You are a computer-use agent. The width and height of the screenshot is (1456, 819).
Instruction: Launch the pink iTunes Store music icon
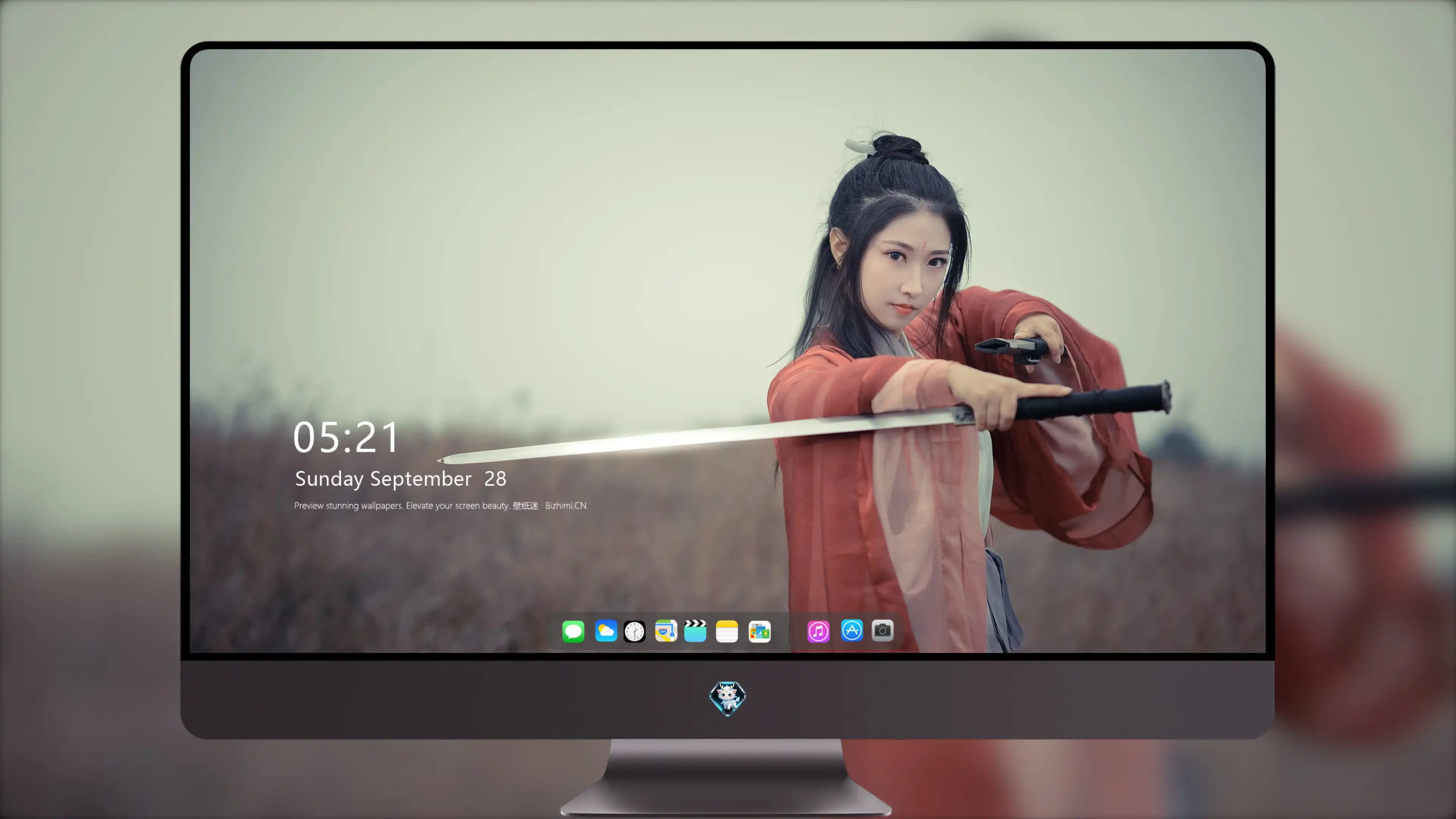point(819,631)
